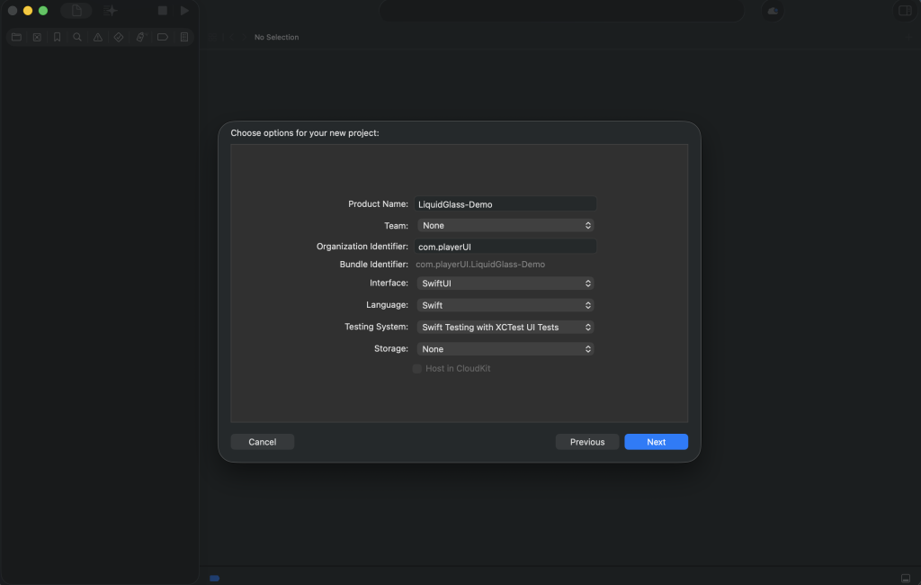Click the Cancel button
This screenshot has height=585, width=921.
tap(262, 442)
